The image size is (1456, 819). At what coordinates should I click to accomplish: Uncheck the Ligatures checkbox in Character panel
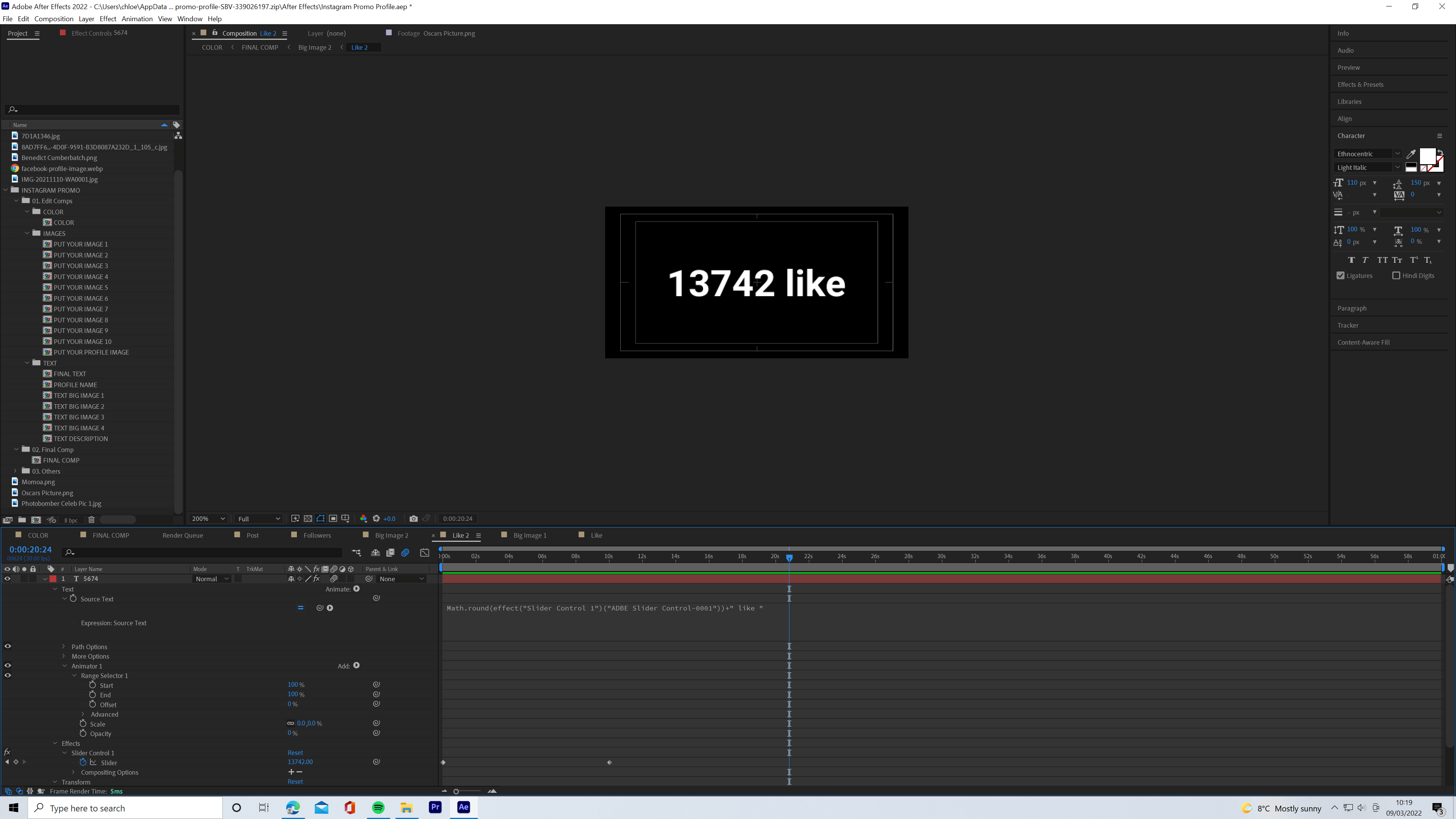[1341, 275]
